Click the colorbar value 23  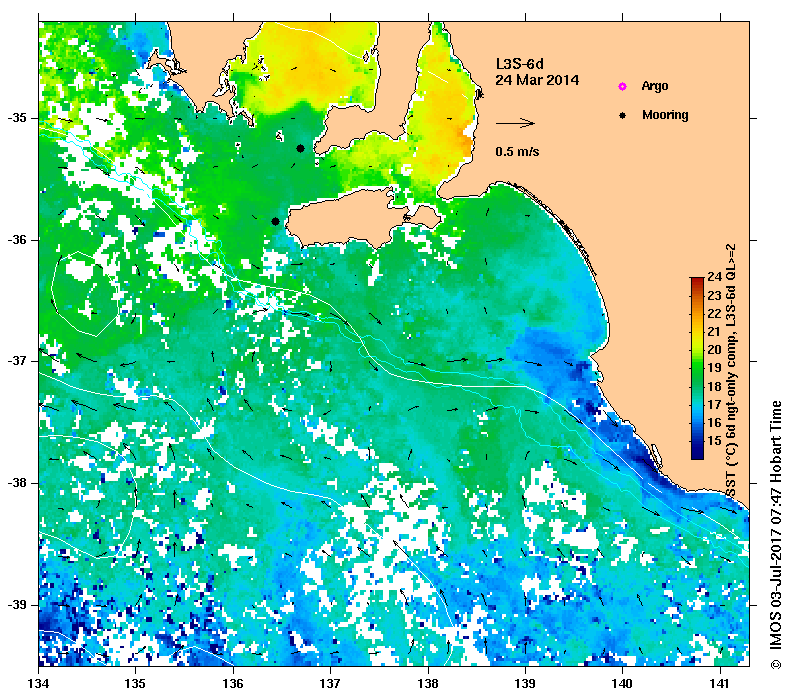click(714, 296)
